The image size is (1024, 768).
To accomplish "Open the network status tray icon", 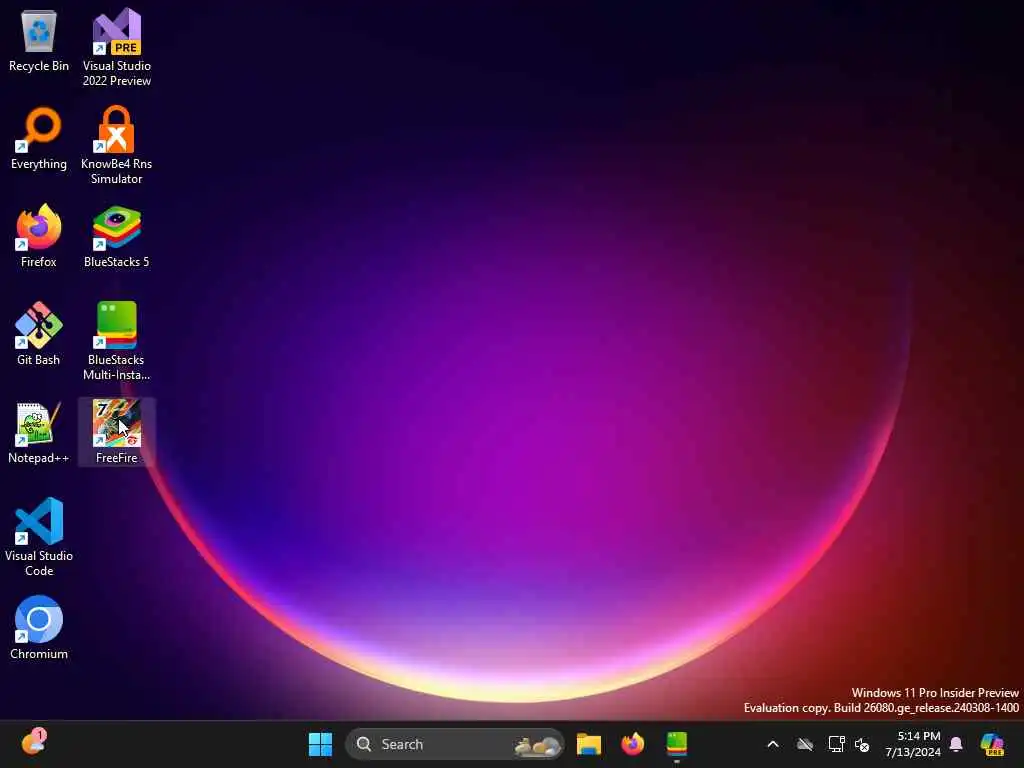I will (x=837, y=744).
